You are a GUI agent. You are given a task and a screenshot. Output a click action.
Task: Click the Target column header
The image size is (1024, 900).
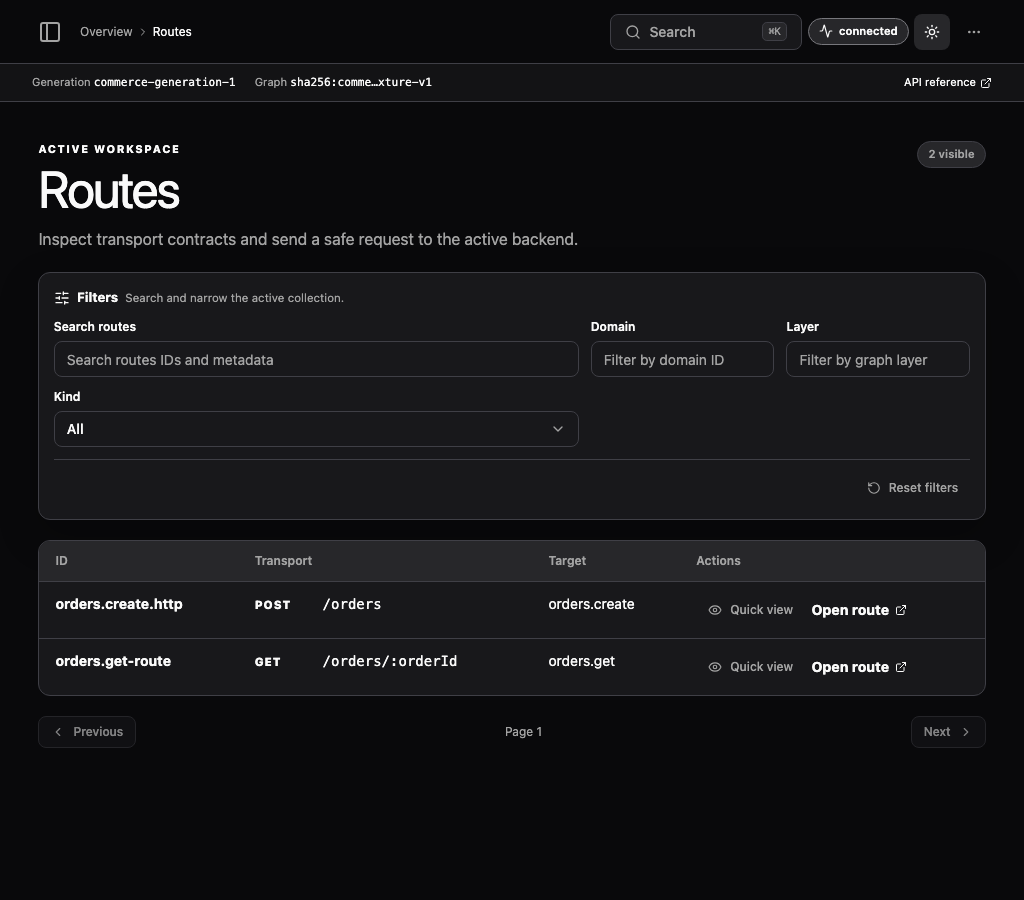[567, 561]
